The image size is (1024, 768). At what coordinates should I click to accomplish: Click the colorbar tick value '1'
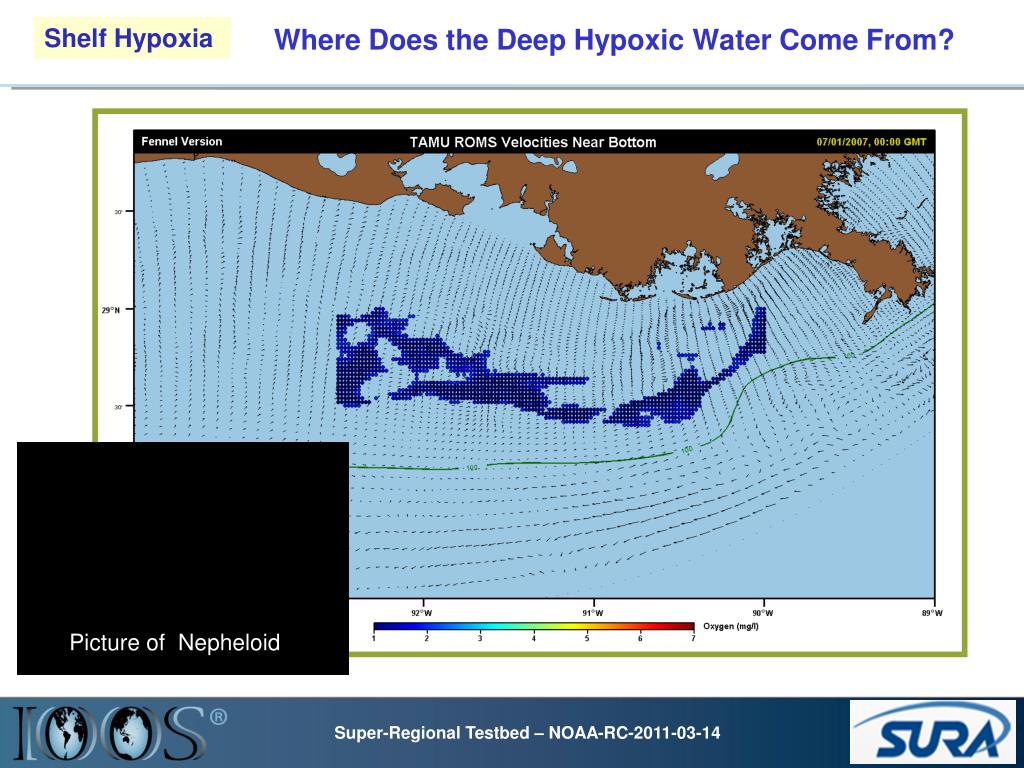click(374, 638)
